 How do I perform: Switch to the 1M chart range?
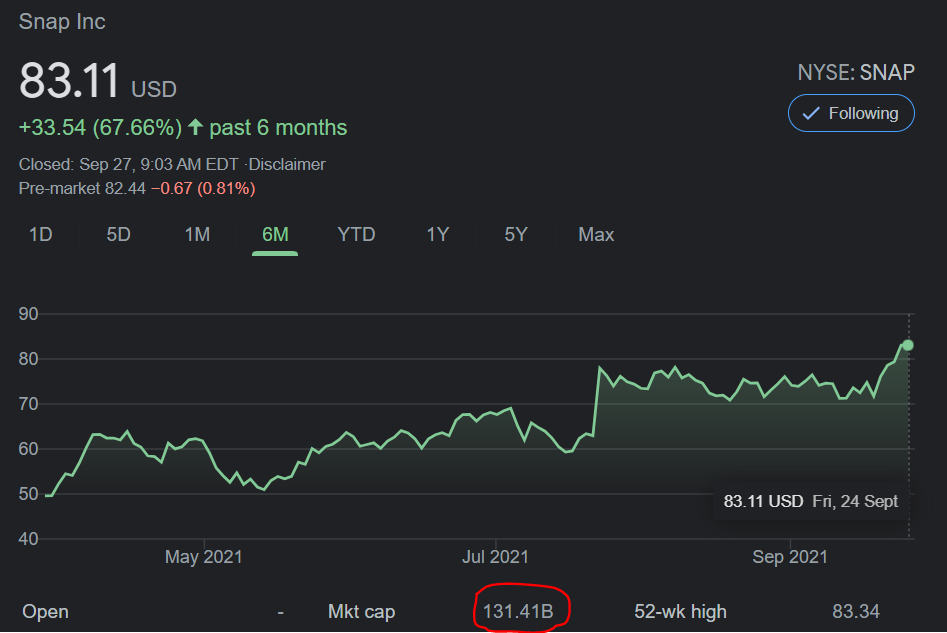coord(197,234)
